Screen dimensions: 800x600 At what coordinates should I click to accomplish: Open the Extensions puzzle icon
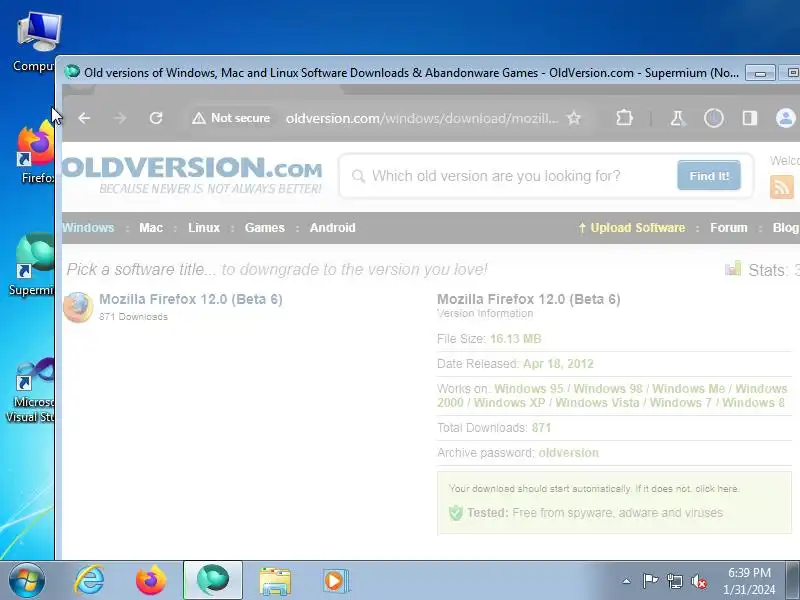[624, 118]
